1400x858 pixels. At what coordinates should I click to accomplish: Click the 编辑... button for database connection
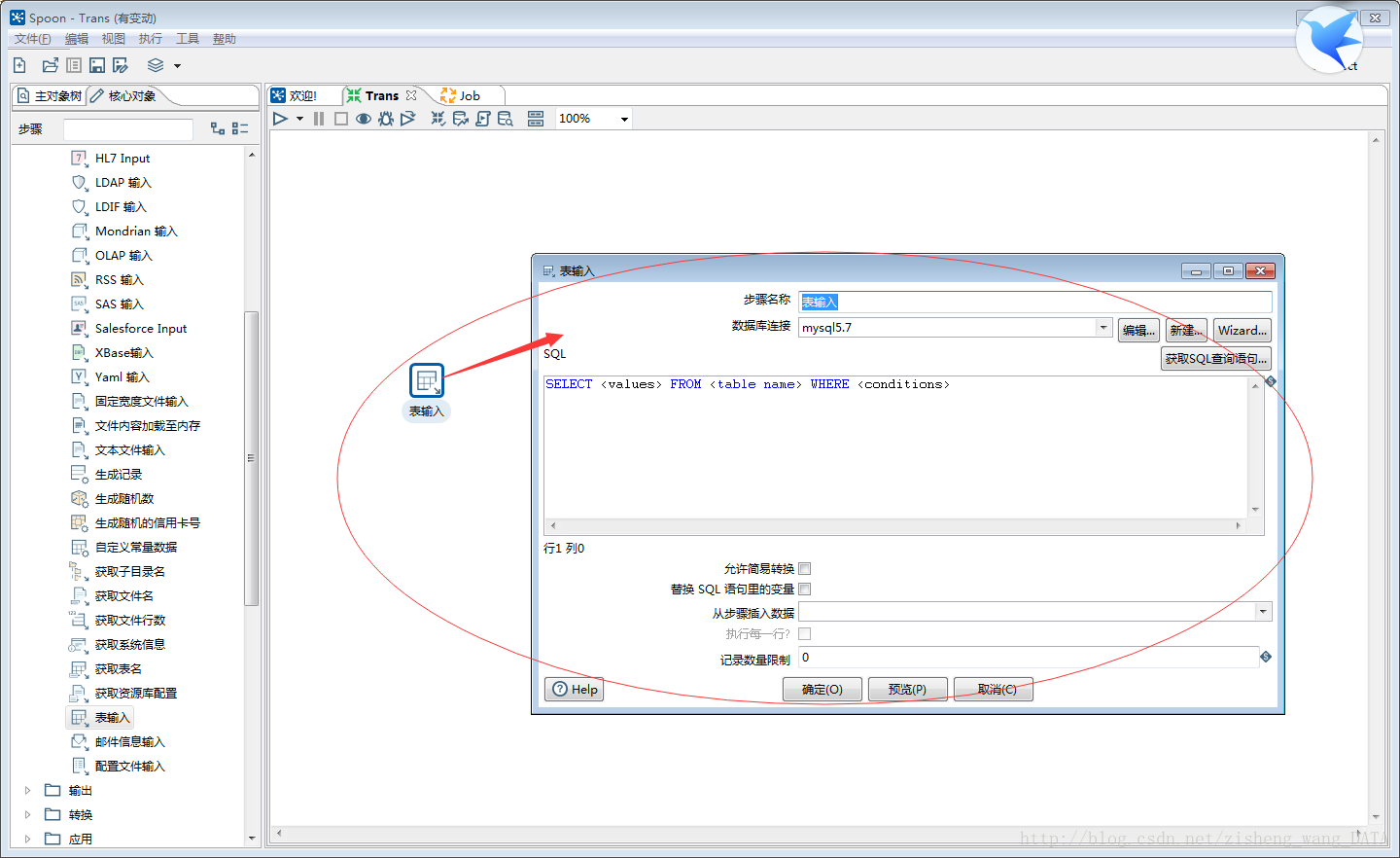1138,331
